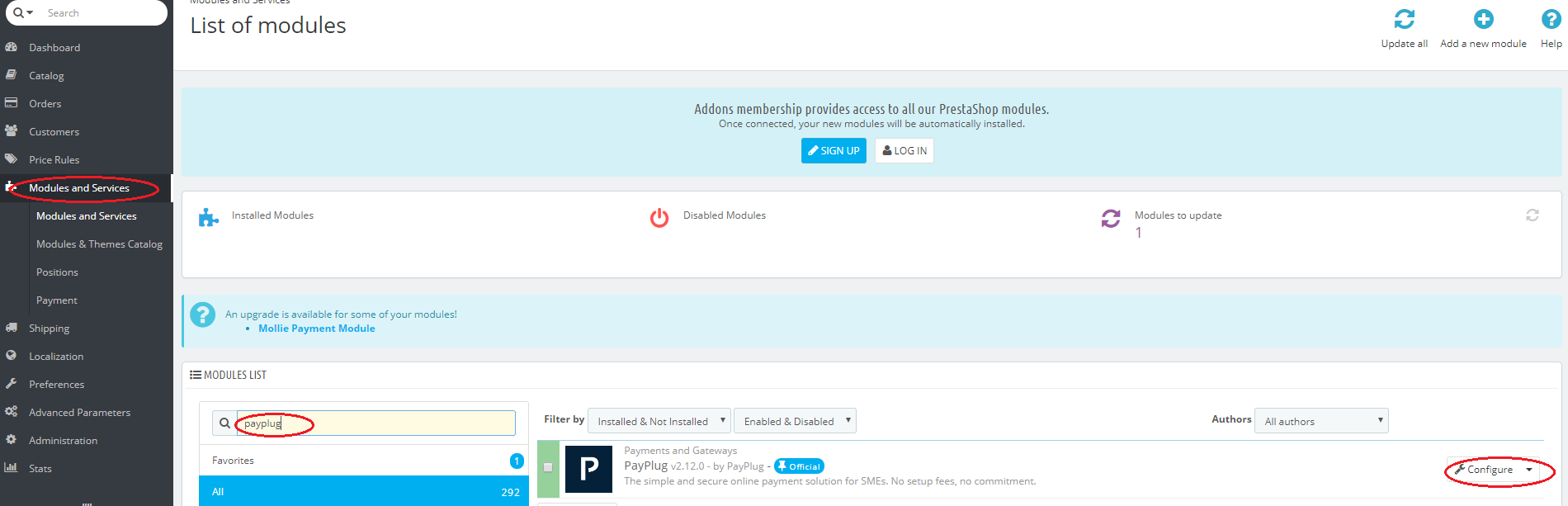Open the Dashboard menu item
The height and width of the screenshot is (506, 1568).
click(54, 48)
